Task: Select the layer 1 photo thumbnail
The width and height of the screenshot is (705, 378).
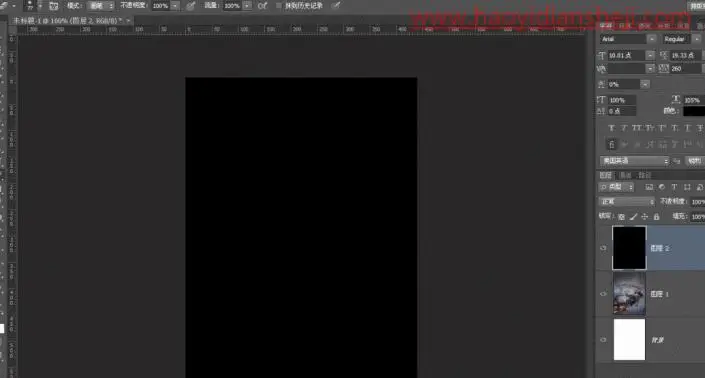Action: pyautogui.click(x=629, y=294)
